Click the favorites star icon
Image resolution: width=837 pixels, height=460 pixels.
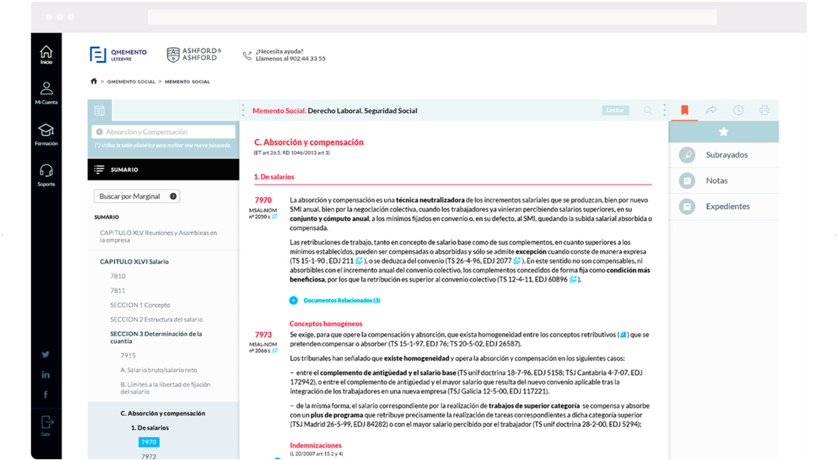click(723, 131)
